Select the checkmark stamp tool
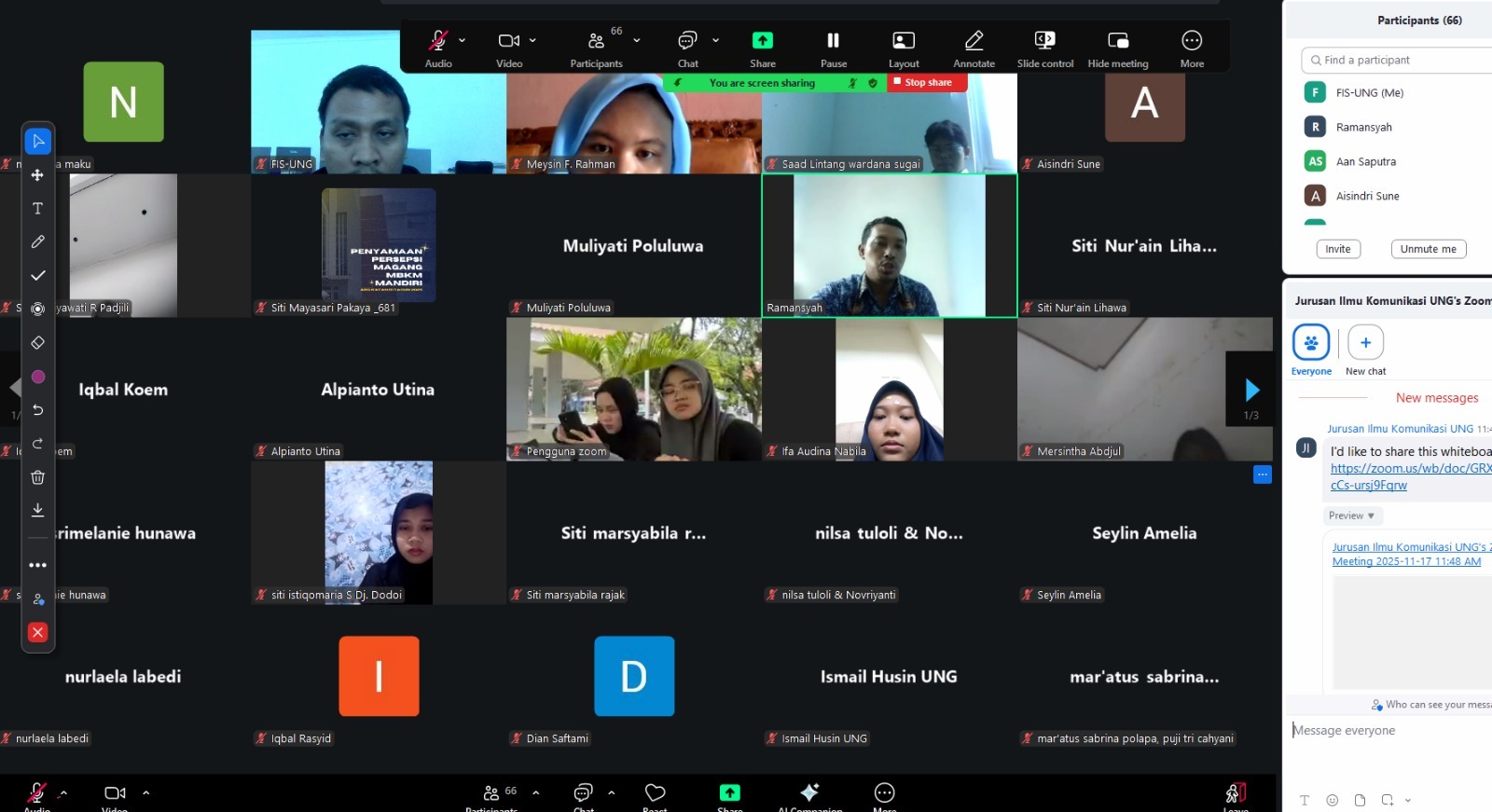 (38, 275)
